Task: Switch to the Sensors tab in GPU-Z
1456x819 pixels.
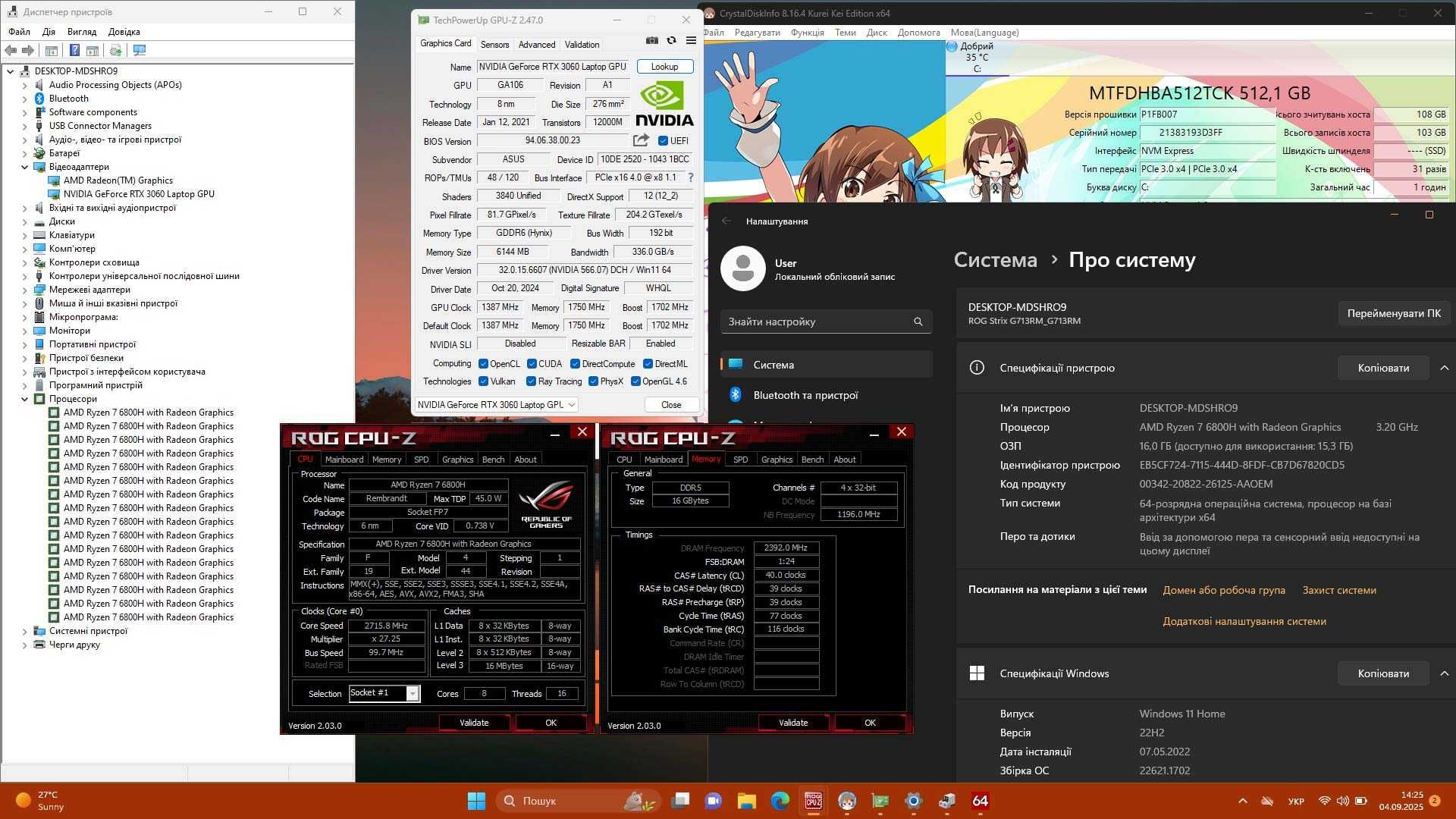Action: (x=494, y=45)
